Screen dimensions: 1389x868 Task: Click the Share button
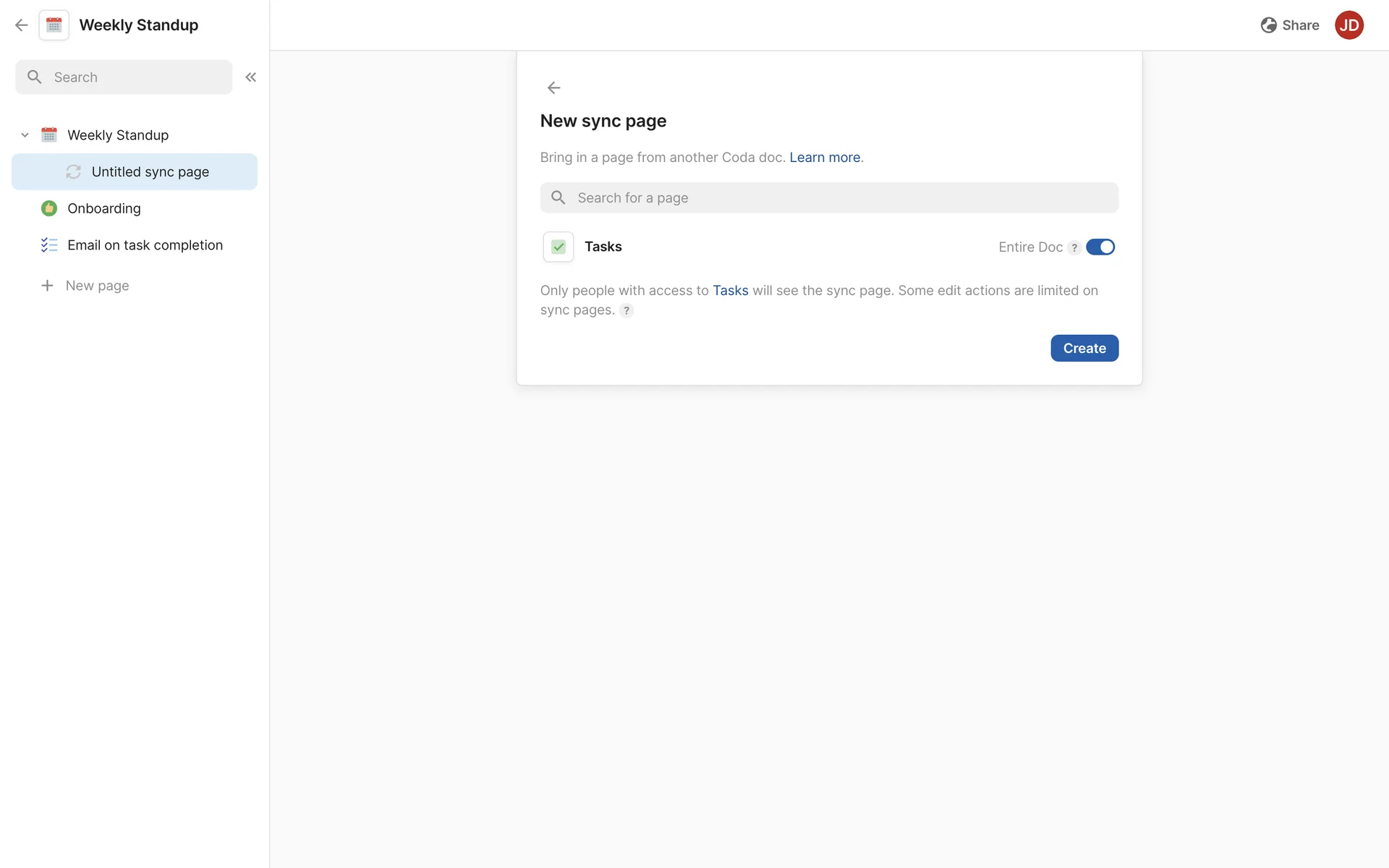point(1290,25)
